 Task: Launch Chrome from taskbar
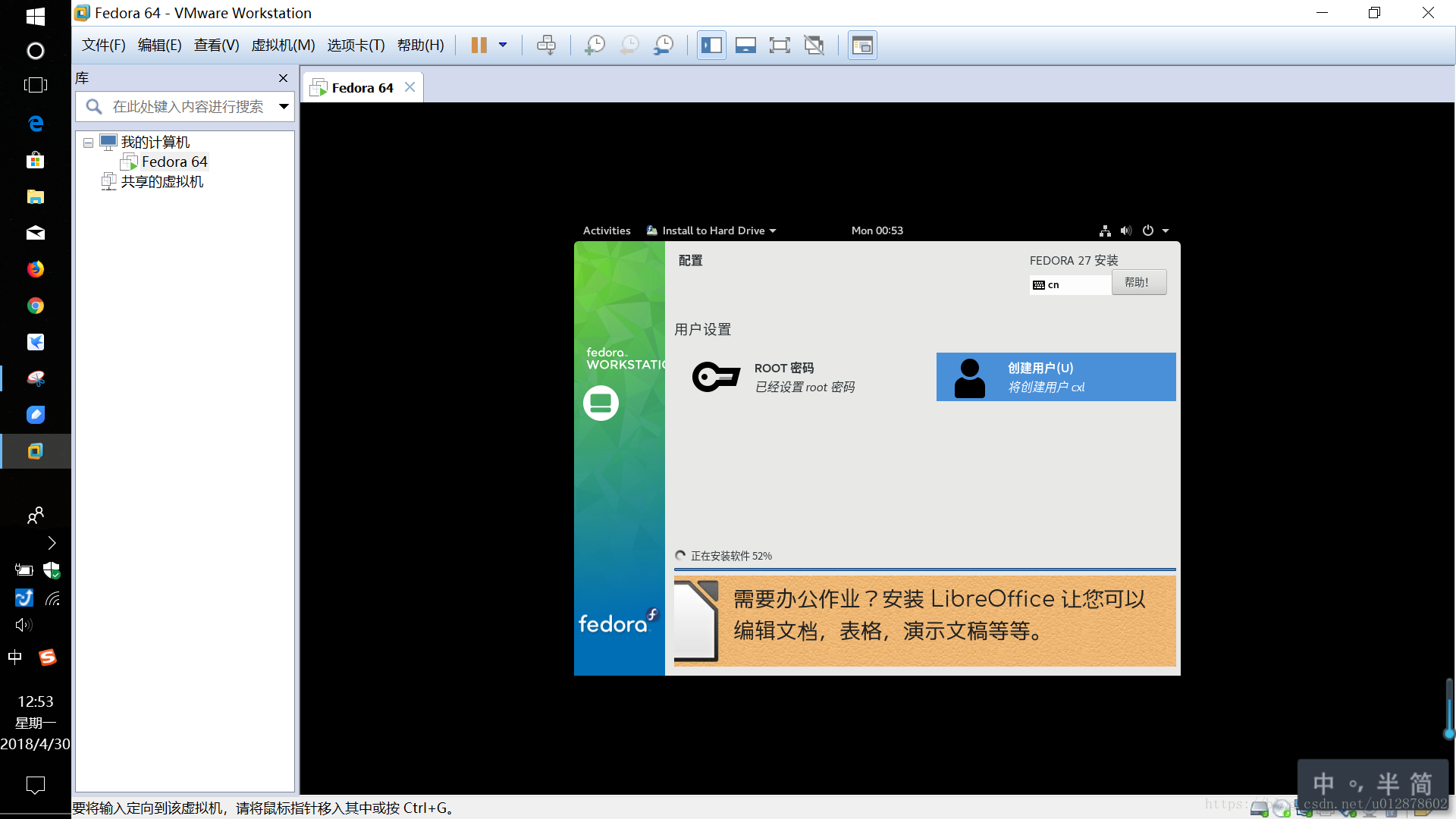tap(36, 306)
